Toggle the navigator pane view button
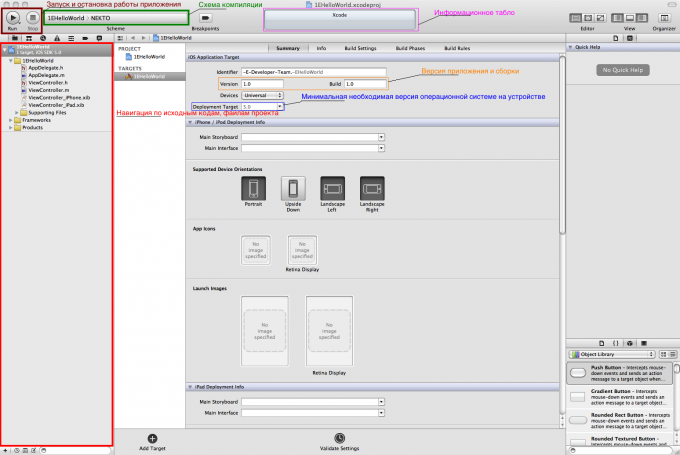 [x=618, y=18]
